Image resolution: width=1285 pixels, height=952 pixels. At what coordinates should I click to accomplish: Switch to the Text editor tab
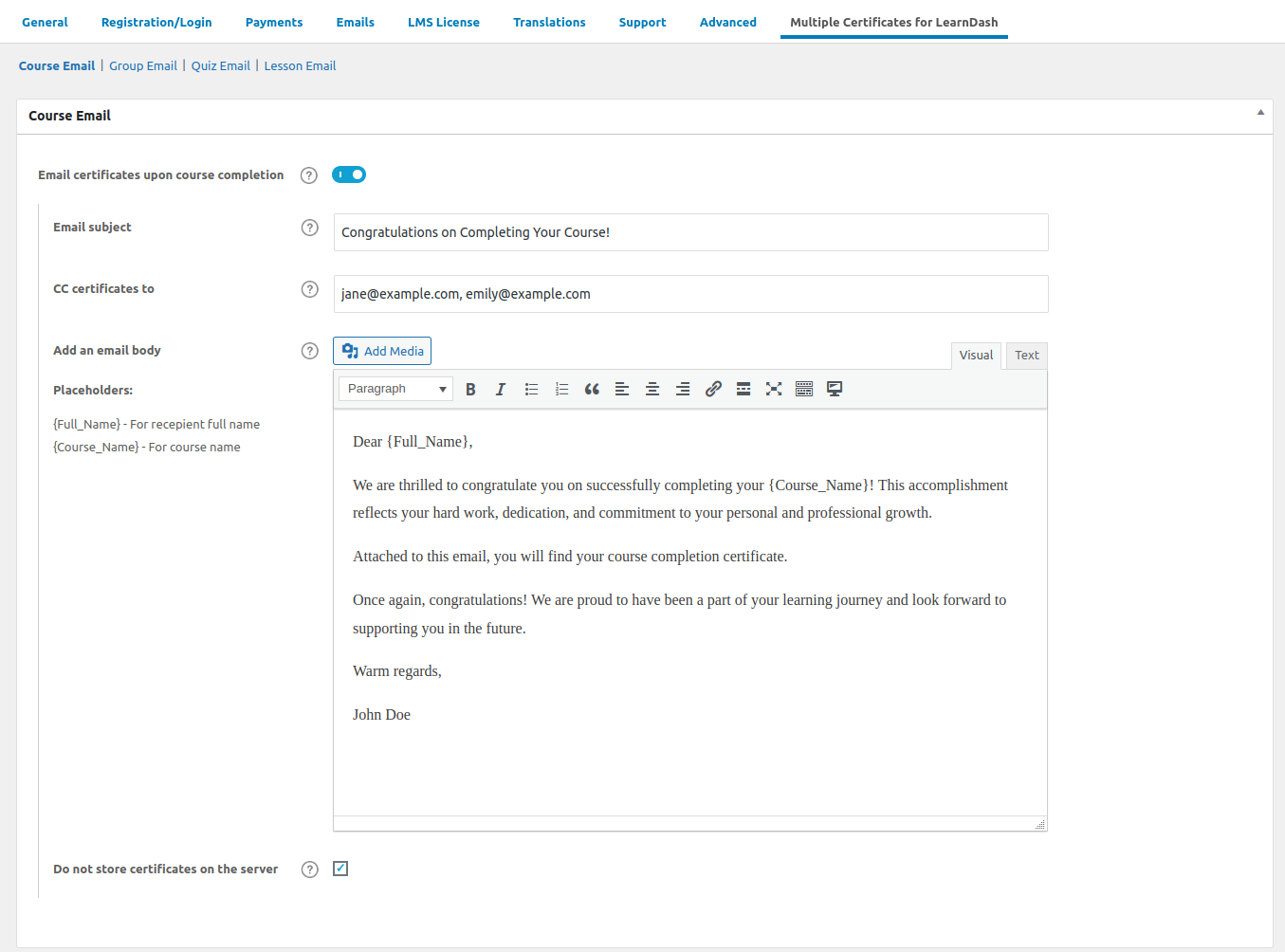pos(1026,356)
